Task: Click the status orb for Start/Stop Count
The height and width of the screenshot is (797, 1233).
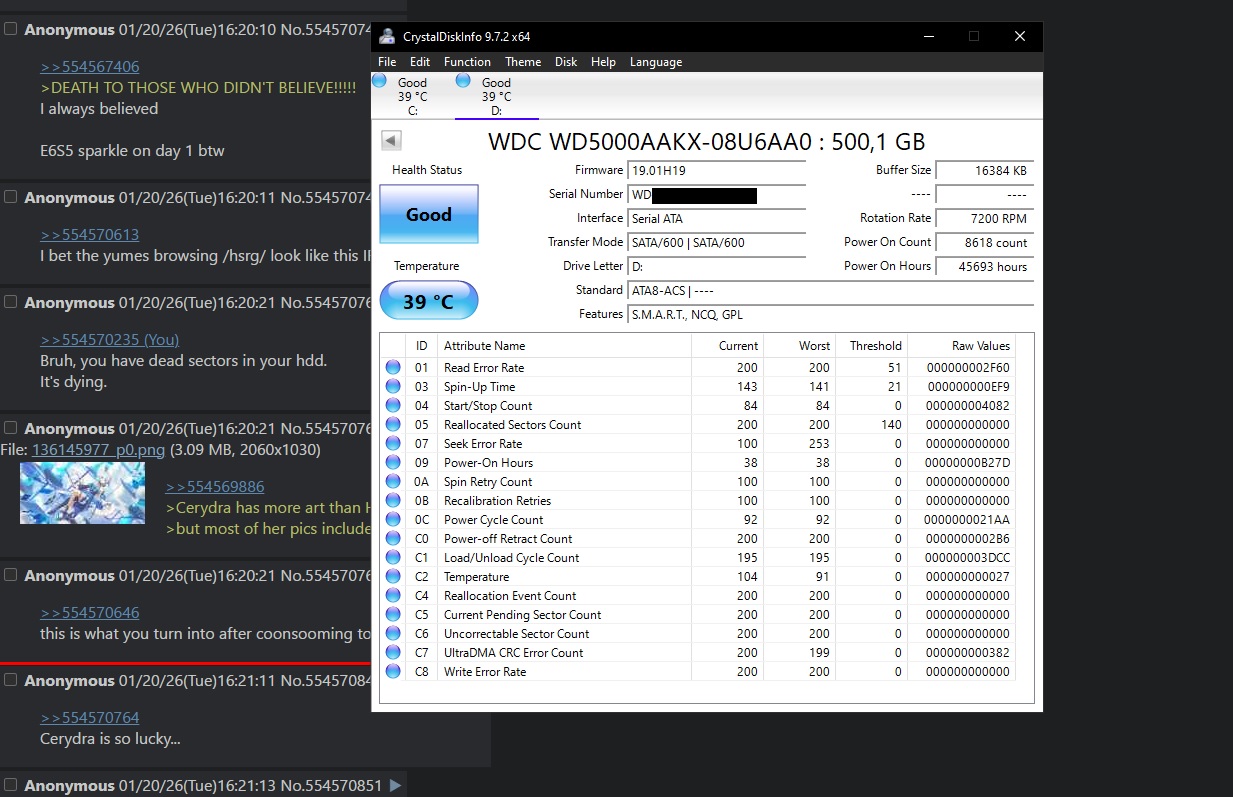Action: pos(393,406)
